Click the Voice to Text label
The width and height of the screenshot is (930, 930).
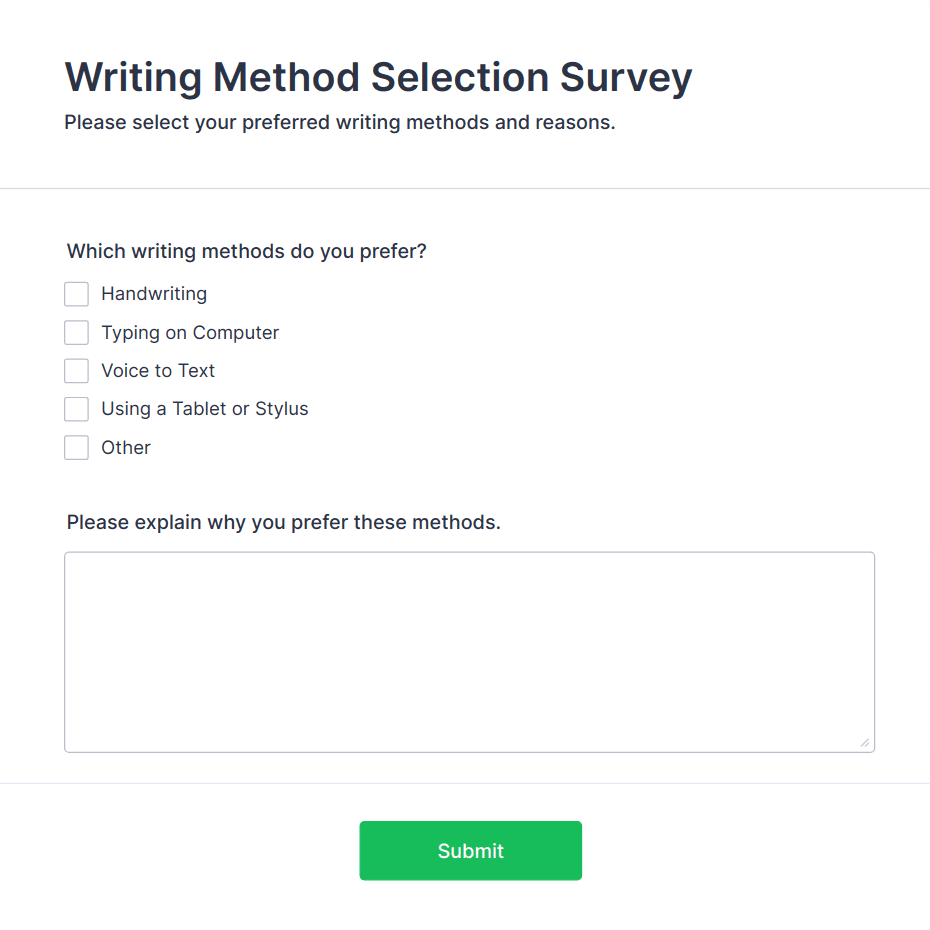157,370
